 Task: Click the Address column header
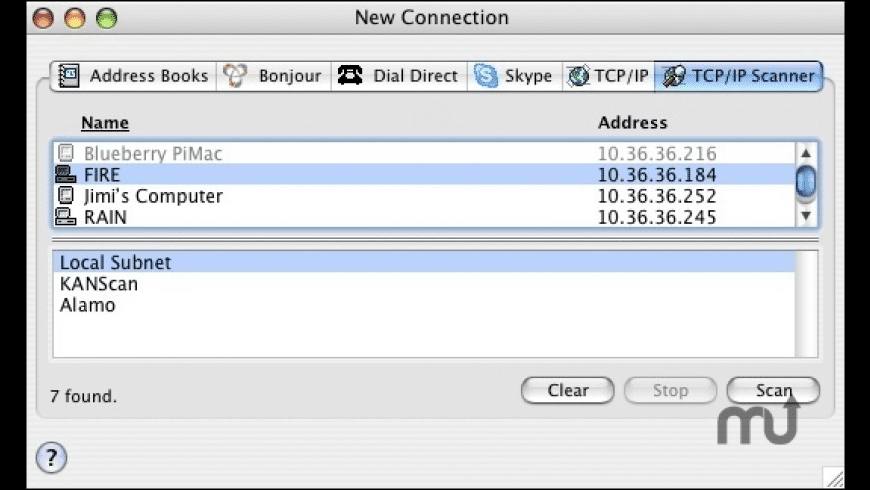click(633, 123)
